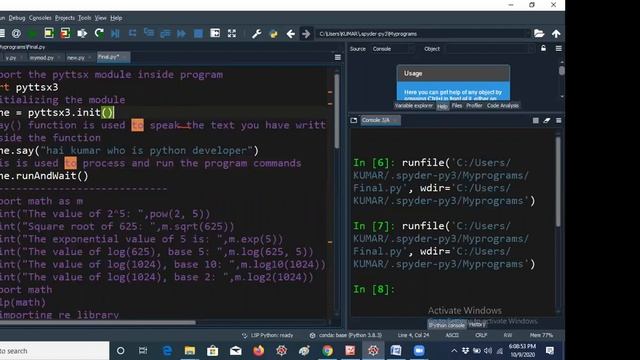Switch to the Help pane tab
Screen dimensions: 640x360
[x=442, y=106]
